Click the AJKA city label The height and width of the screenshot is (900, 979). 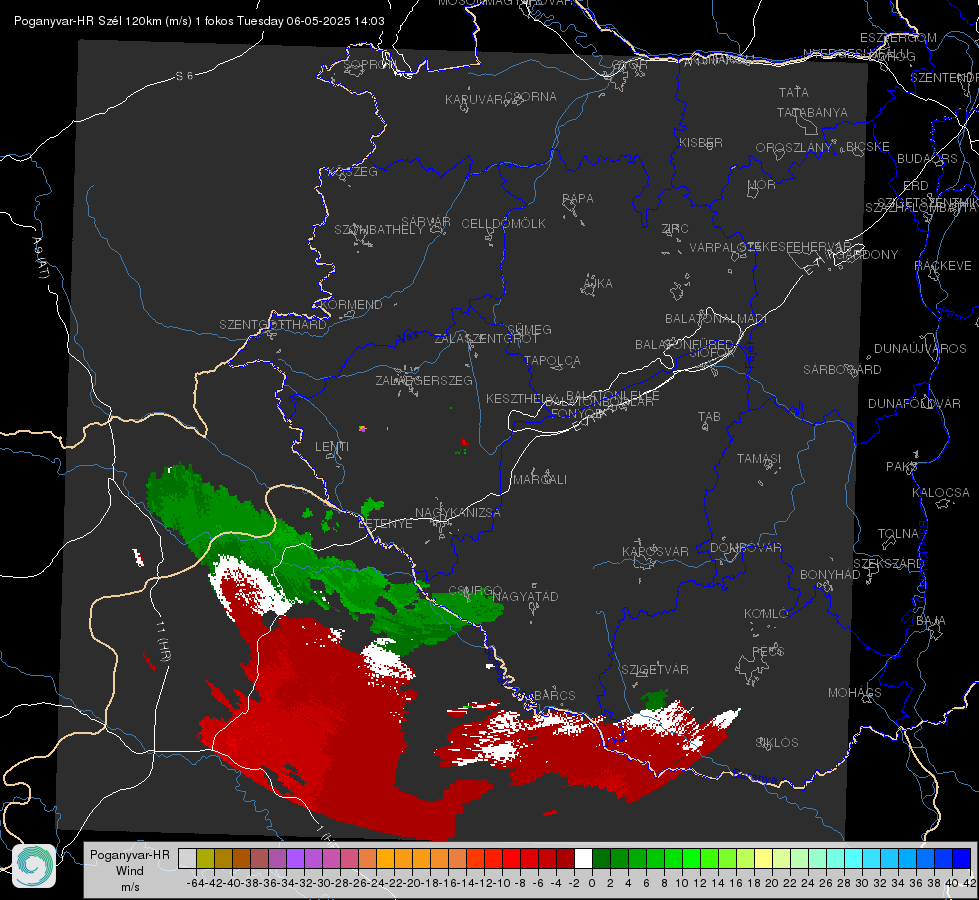[x=598, y=284]
